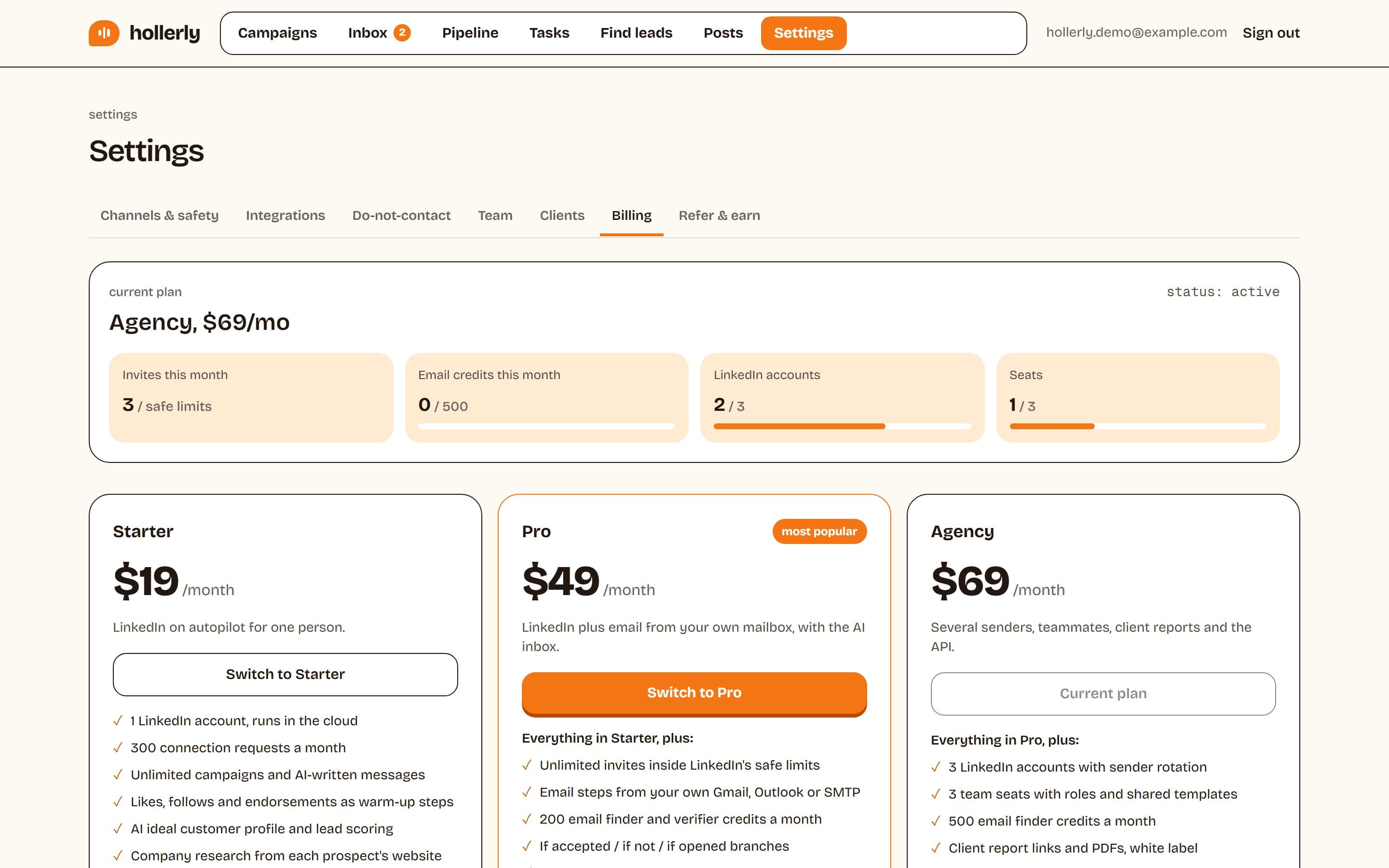Click checkmark beside '1 LinkedIn account, runs in the cloud'
Viewport: 1389px width, 868px height.
pos(118,720)
